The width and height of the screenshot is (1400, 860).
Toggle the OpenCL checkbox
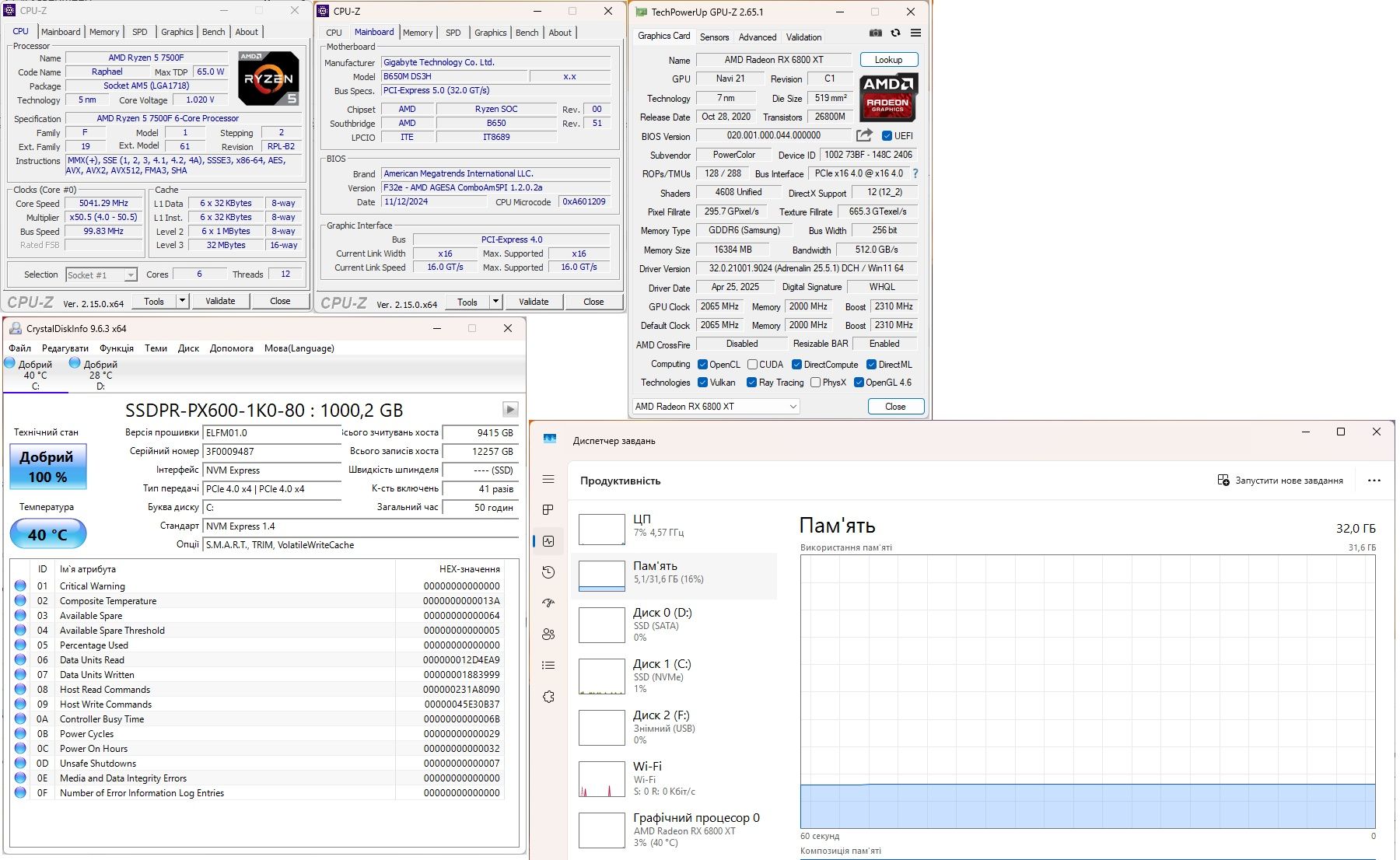[702, 365]
